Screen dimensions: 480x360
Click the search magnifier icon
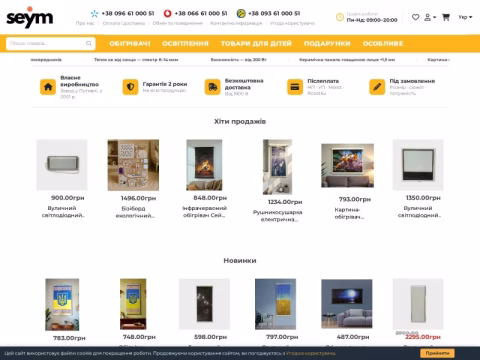[x=89, y=43]
